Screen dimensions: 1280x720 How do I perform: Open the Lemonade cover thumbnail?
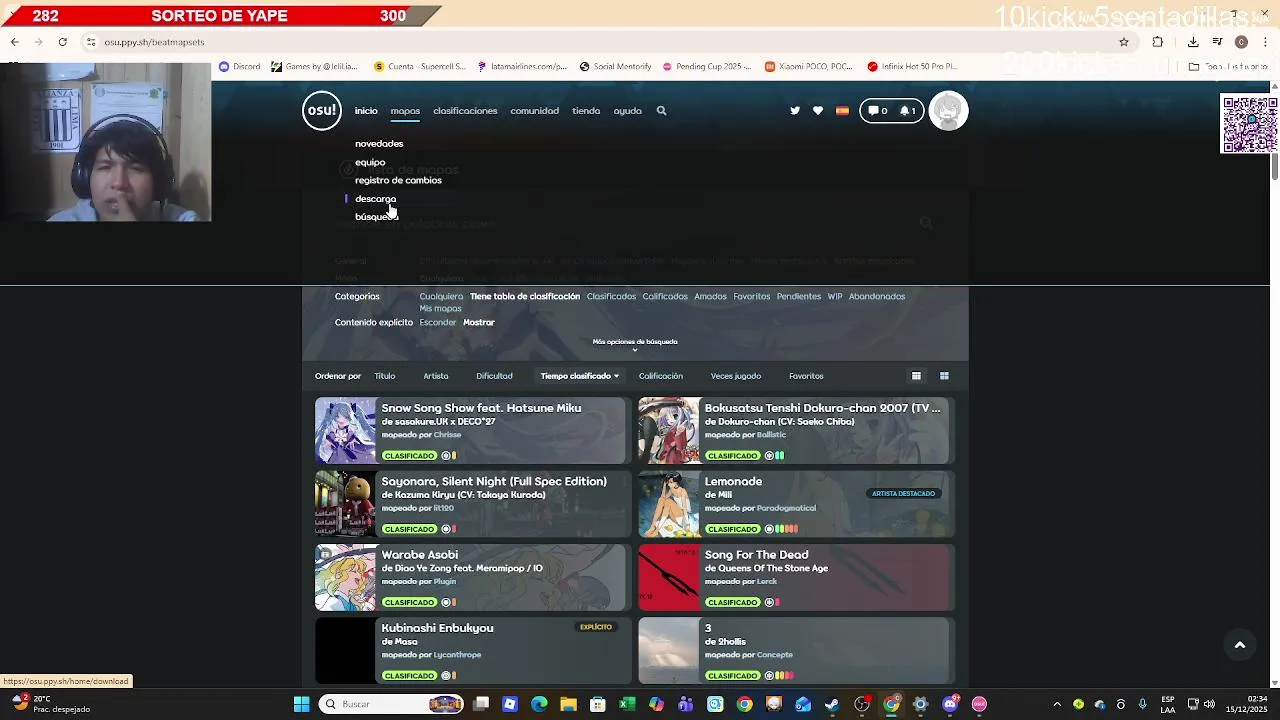[x=669, y=505]
